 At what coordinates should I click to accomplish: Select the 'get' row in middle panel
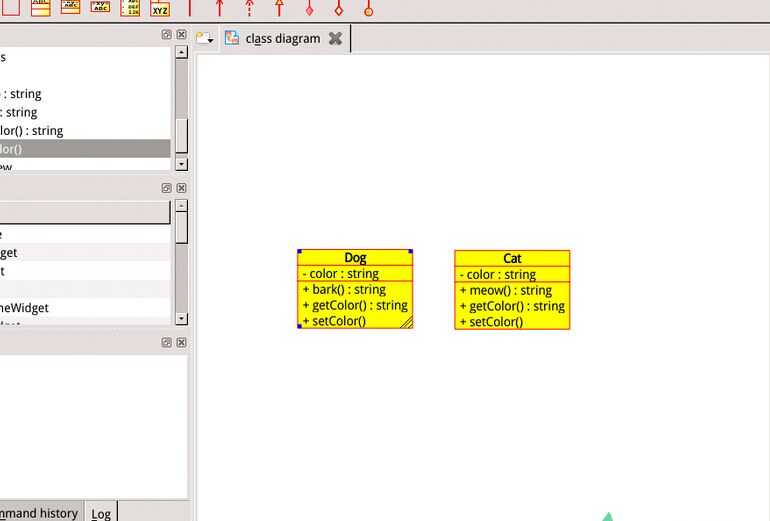(85, 252)
